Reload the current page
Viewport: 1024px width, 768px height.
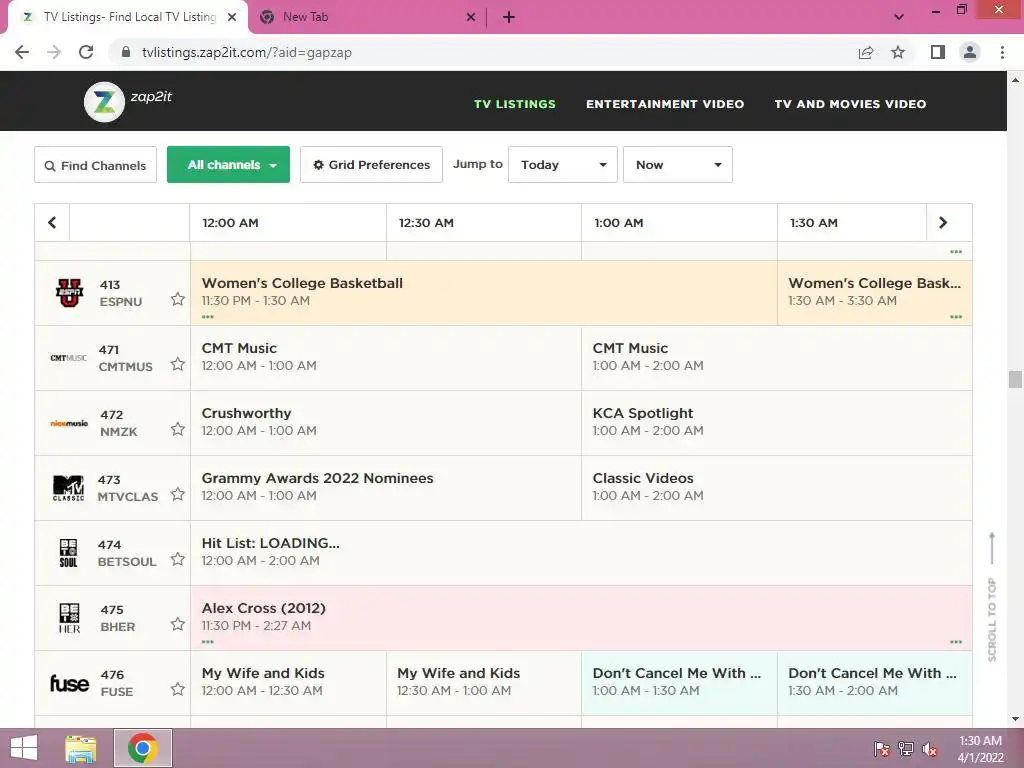tap(86, 52)
